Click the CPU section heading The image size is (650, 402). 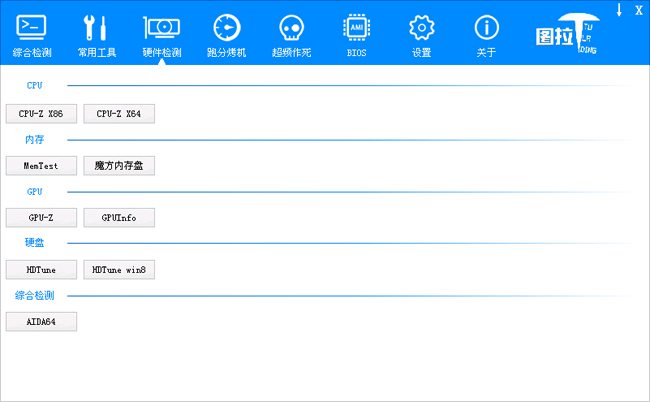pos(34,85)
